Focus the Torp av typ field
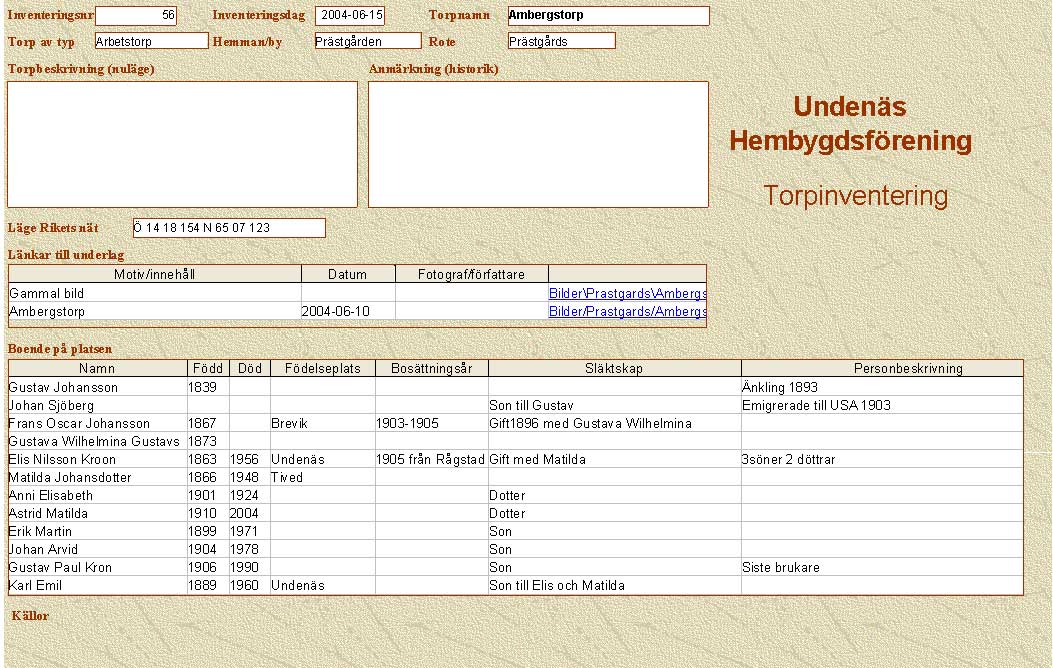Screen dimensions: 1053x668 (x=151, y=41)
